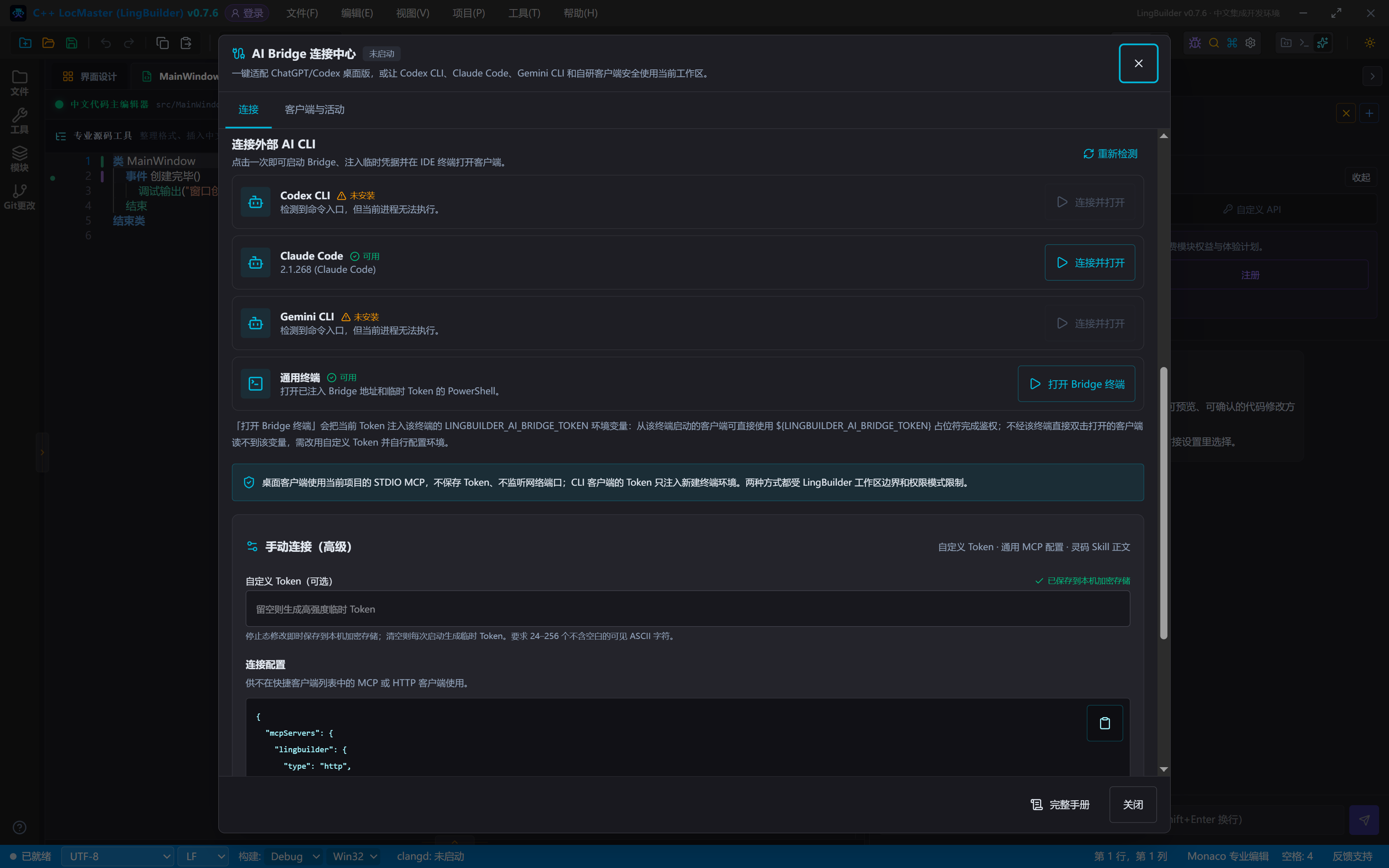Open the 界面设计 editor tab

pos(90,76)
